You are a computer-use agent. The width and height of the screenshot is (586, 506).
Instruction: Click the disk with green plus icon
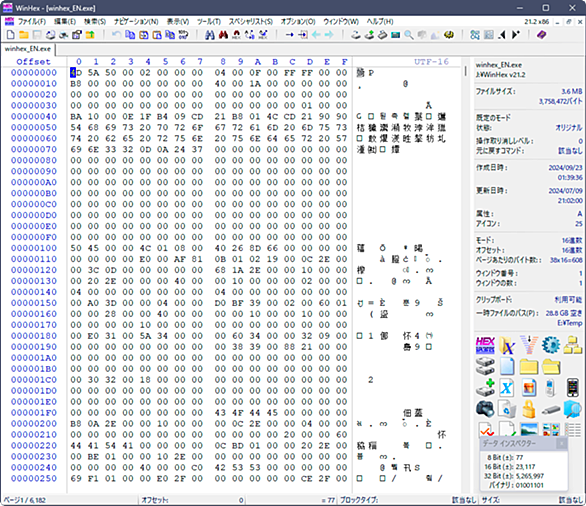pyautogui.click(x=485, y=388)
